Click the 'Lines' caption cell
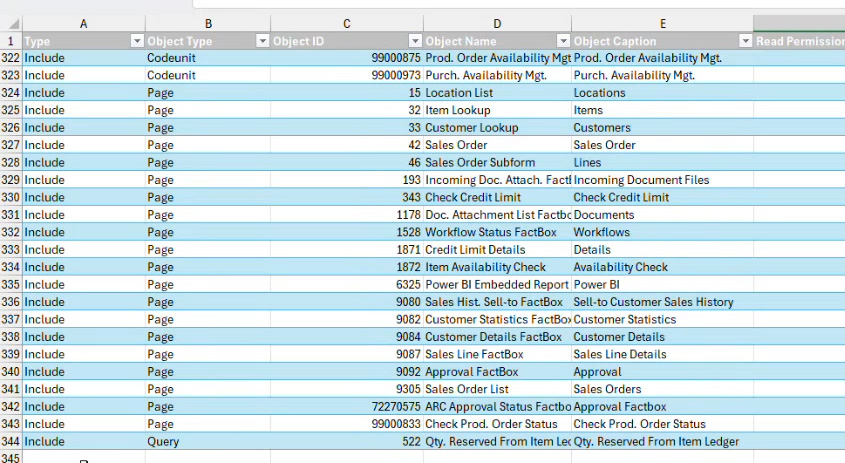Viewport: 845px width, 463px height. click(663, 163)
